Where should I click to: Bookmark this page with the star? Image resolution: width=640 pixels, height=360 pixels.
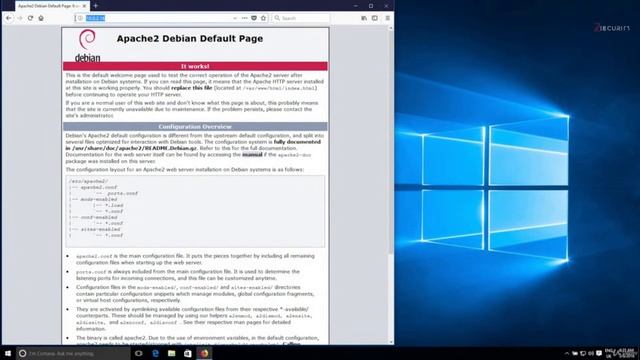263,18
